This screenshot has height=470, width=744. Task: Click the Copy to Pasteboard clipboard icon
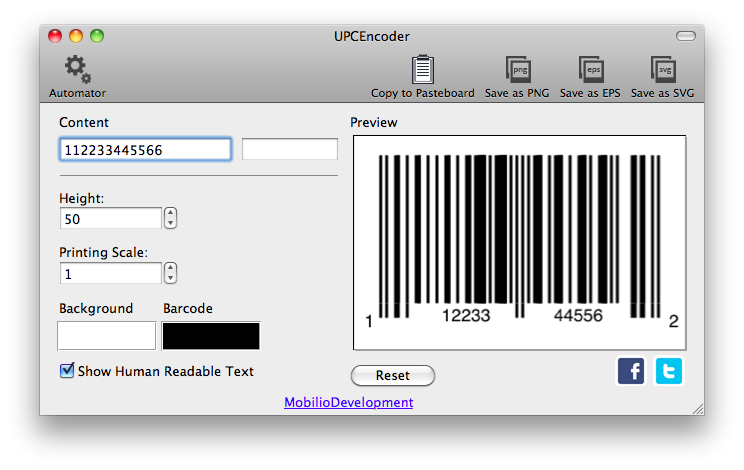[422, 69]
